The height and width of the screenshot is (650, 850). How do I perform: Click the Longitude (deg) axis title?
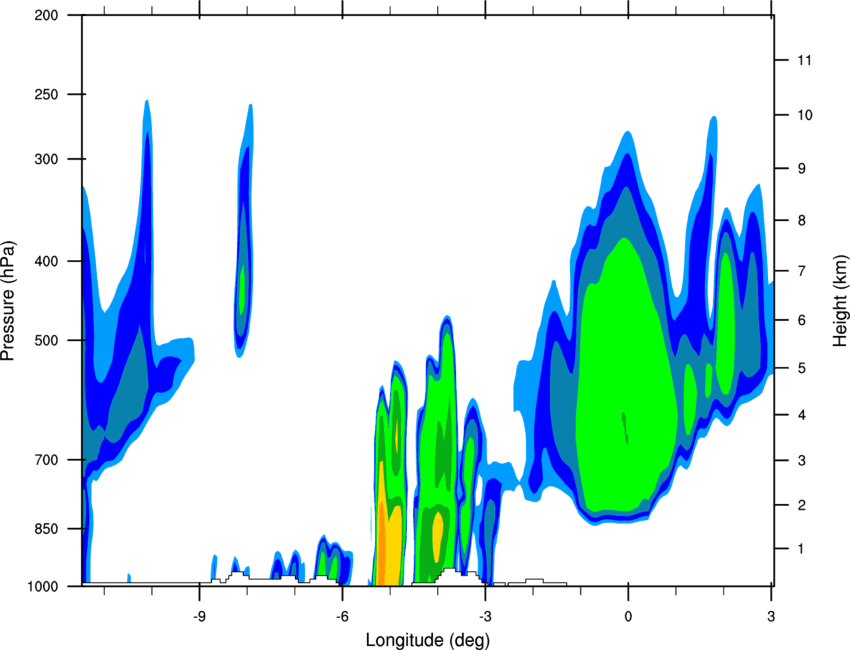pos(428,640)
